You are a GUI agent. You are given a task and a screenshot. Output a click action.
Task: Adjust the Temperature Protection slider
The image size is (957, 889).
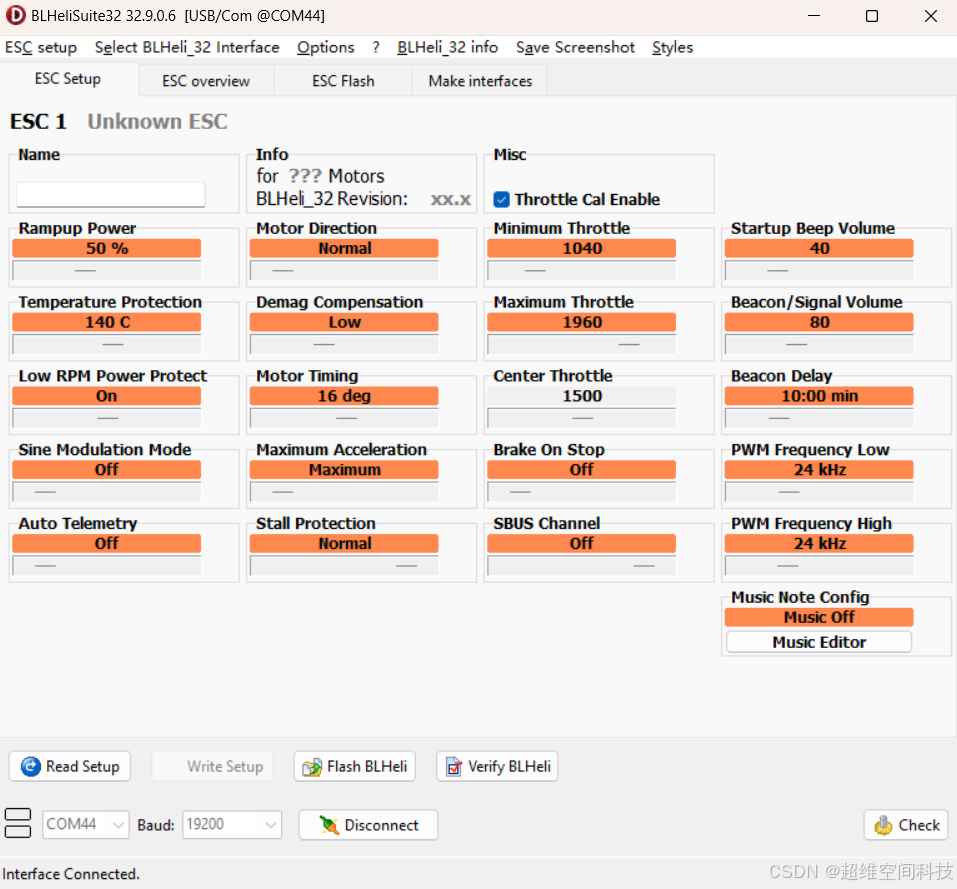coord(106,344)
